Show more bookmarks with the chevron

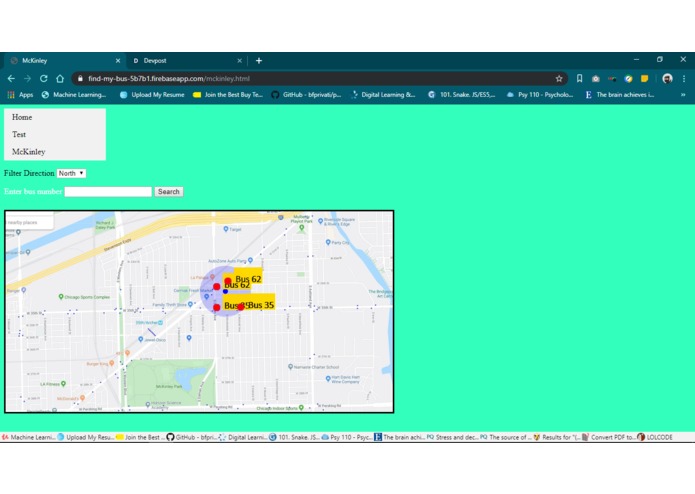tap(683, 95)
